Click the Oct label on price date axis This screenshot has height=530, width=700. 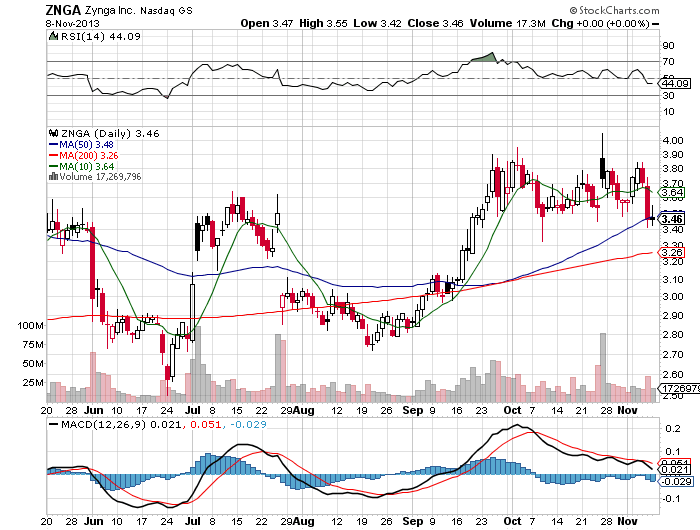click(x=513, y=410)
